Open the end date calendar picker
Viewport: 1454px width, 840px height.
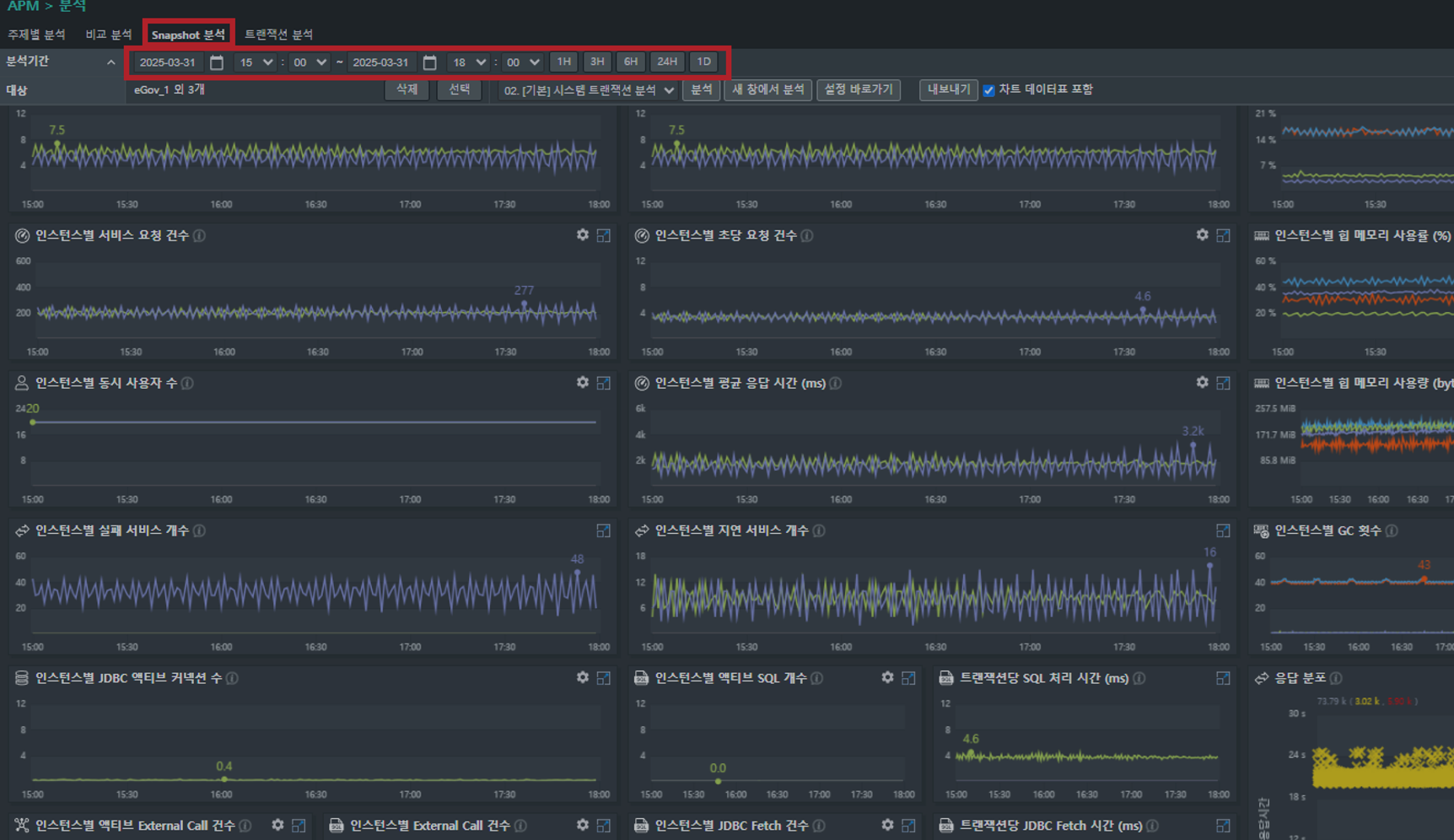tap(429, 62)
